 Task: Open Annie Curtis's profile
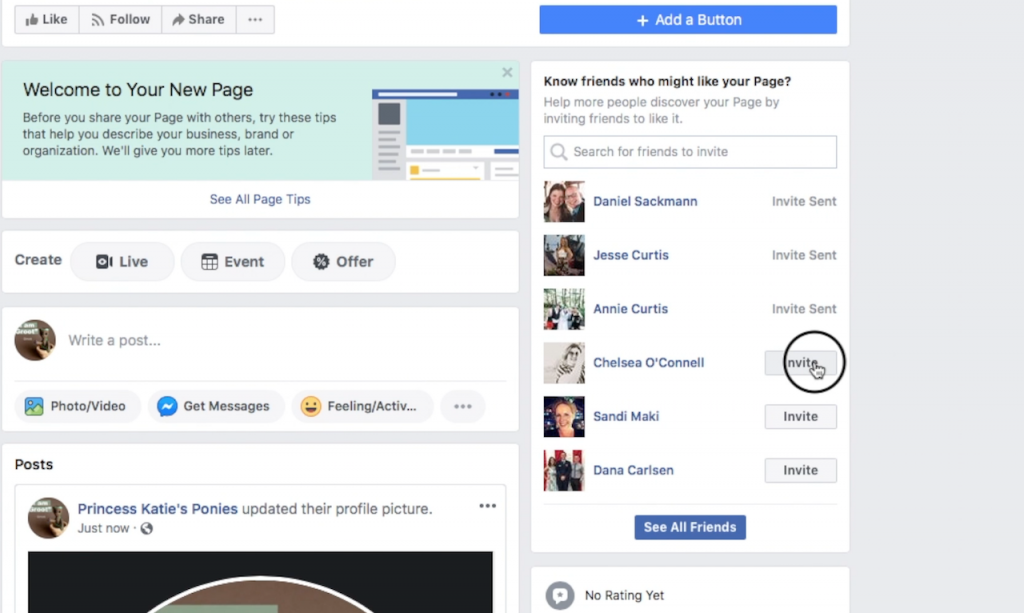(x=630, y=309)
